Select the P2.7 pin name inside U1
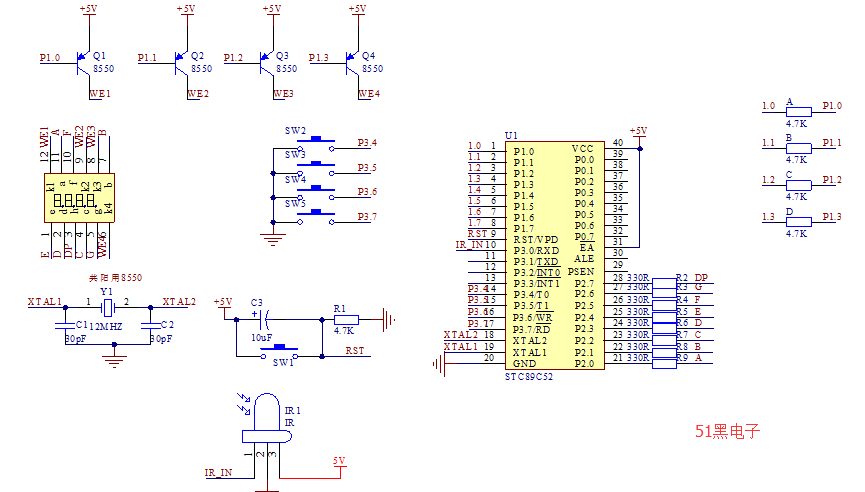The image size is (865, 492). [x=584, y=284]
